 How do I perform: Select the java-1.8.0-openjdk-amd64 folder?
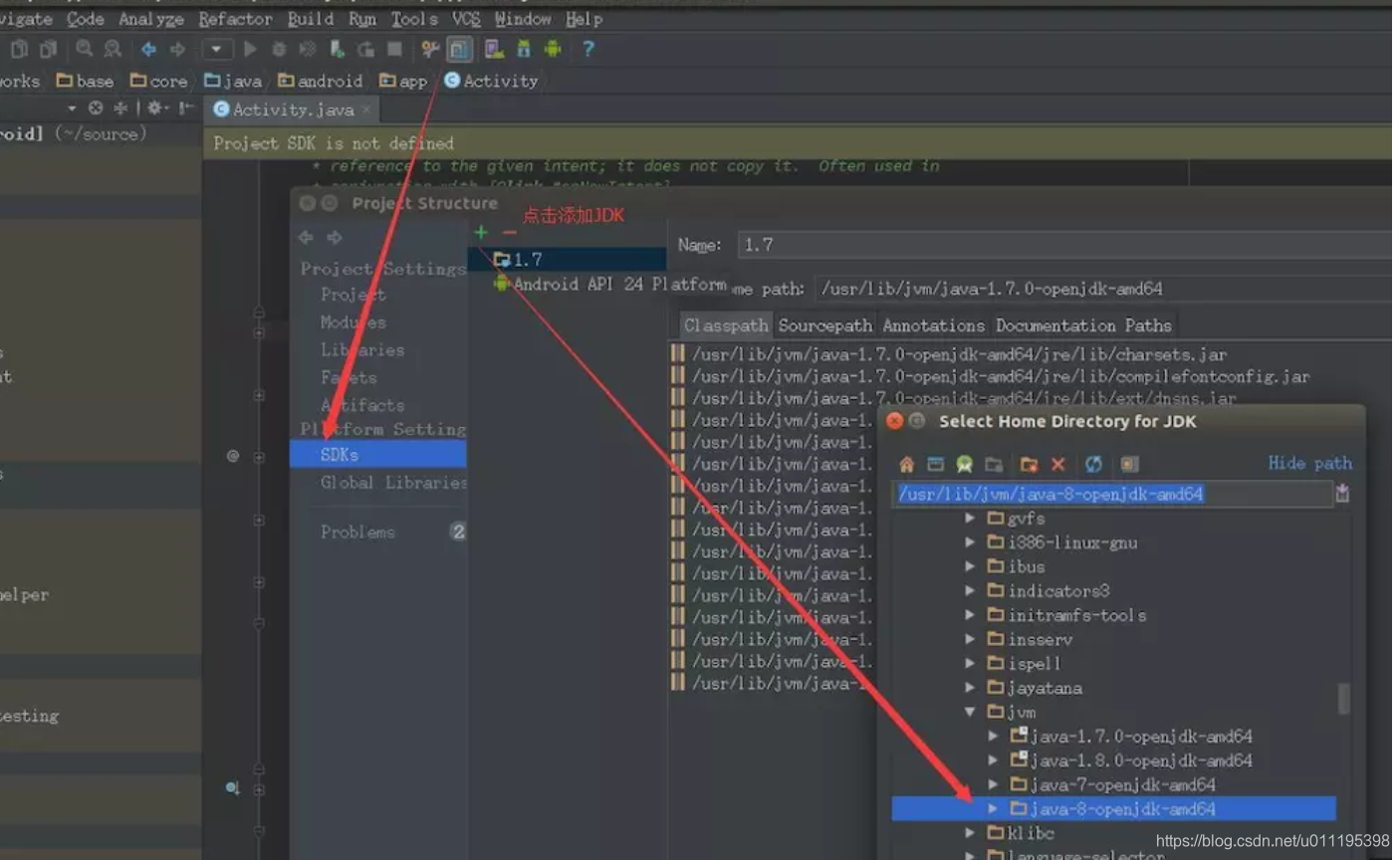[x=1130, y=760]
